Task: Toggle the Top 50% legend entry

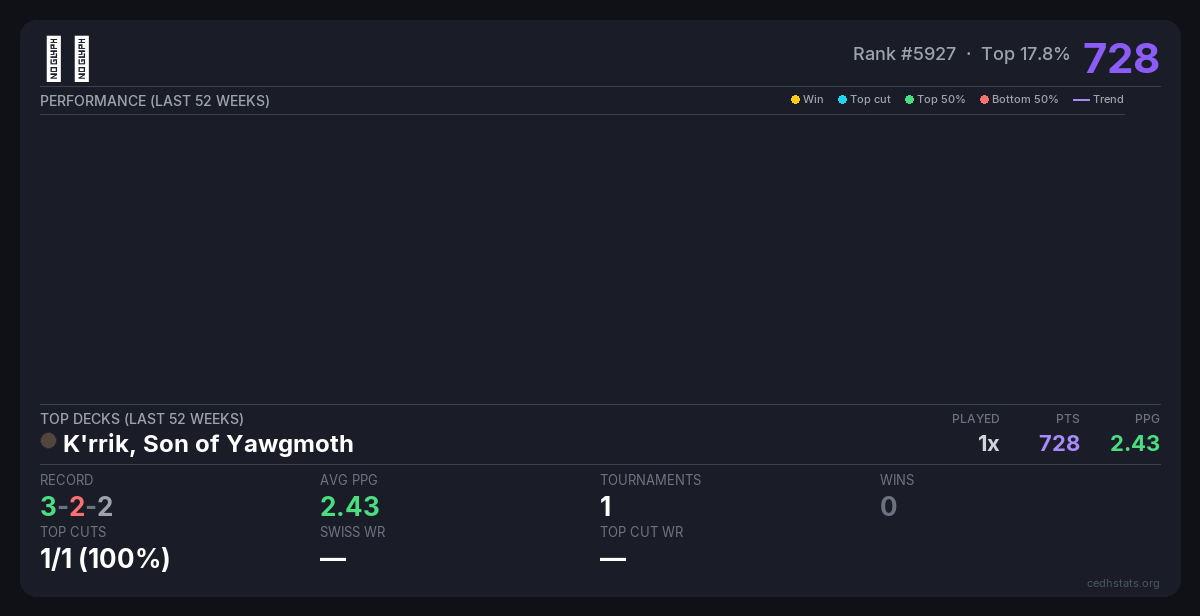Action: [935, 100]
